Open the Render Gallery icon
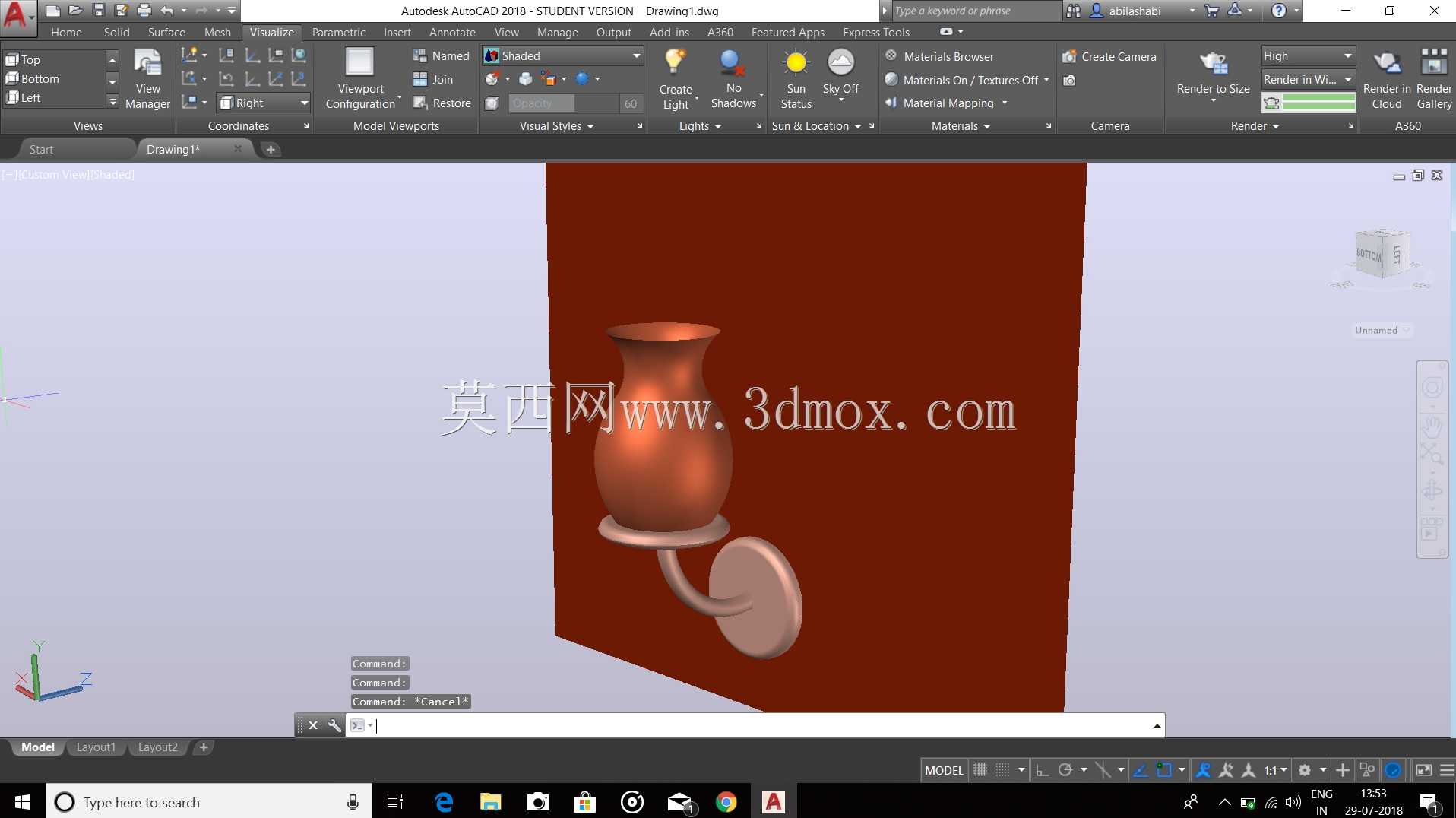1456x818 pixels. click(1434, 79)
